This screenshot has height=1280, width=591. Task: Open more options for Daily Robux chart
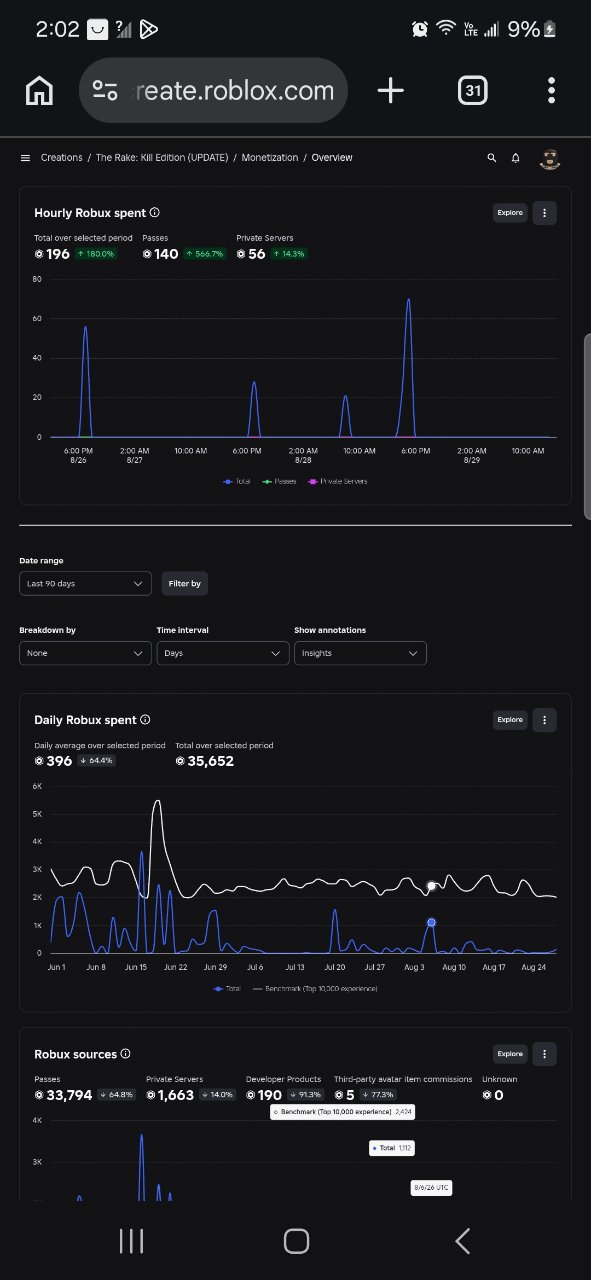click(x=544, y=720)
